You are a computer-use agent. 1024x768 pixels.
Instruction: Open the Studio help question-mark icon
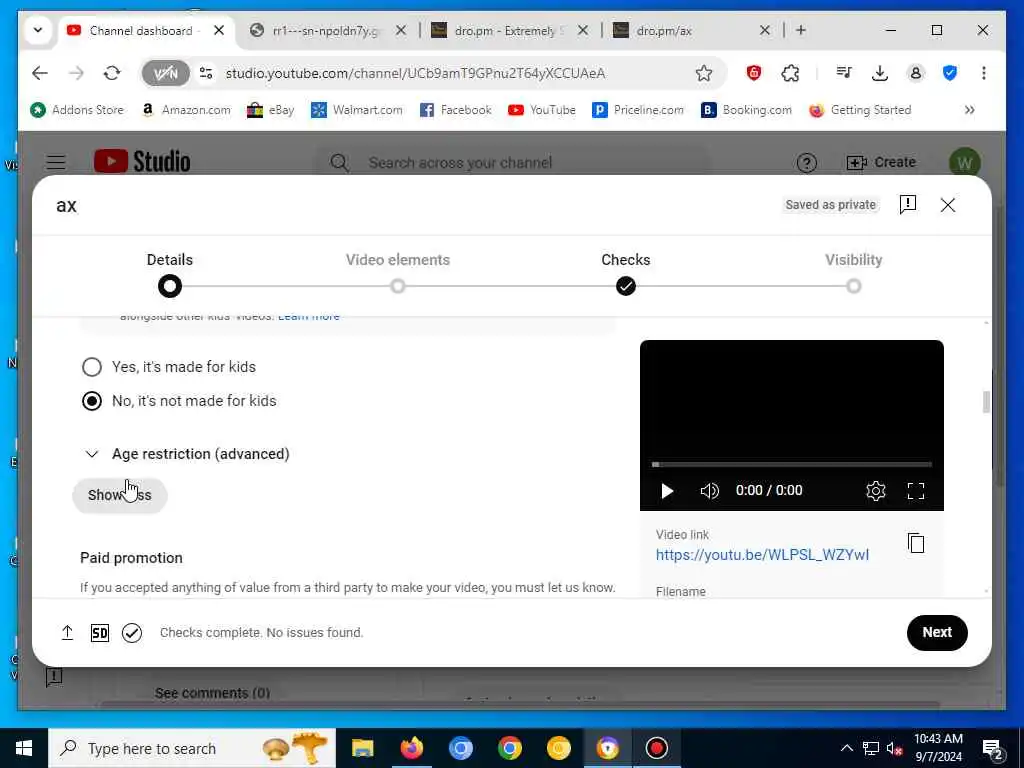tap(807, 163)
